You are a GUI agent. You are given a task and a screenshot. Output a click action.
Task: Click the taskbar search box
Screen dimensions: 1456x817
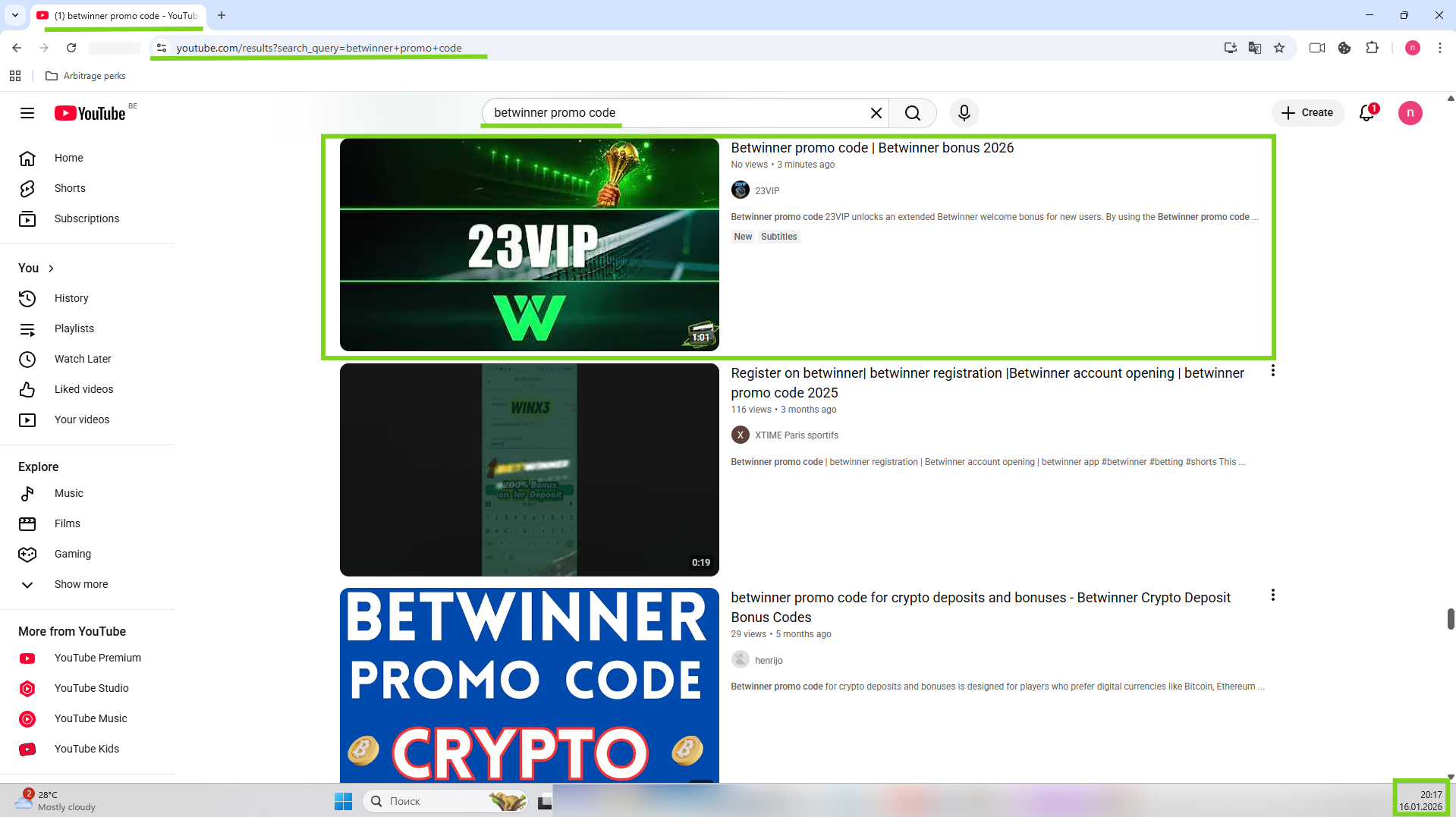click(447, 801)
